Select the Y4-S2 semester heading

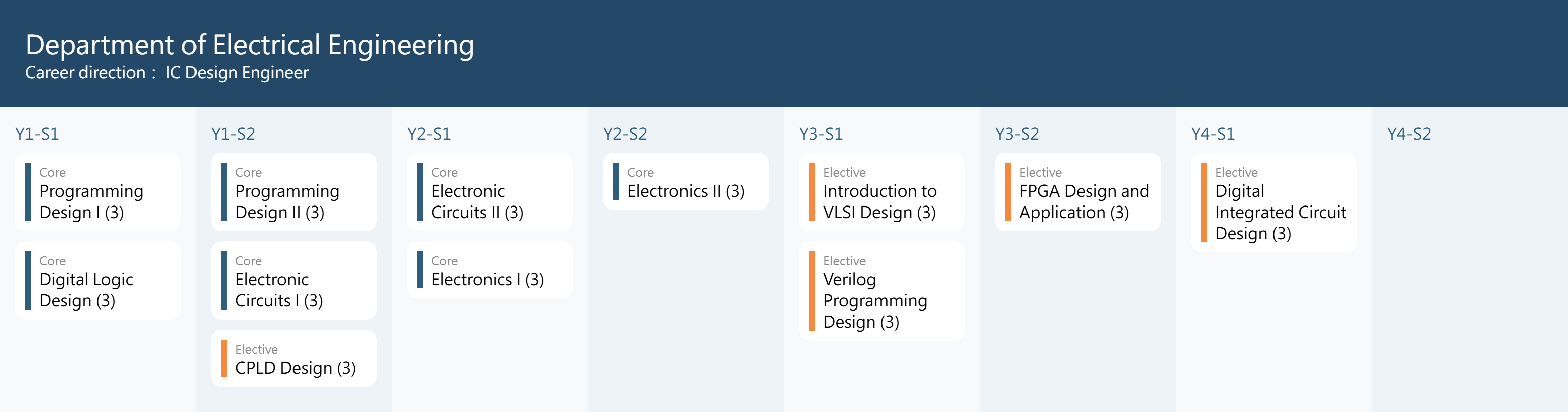point(1409,134)
